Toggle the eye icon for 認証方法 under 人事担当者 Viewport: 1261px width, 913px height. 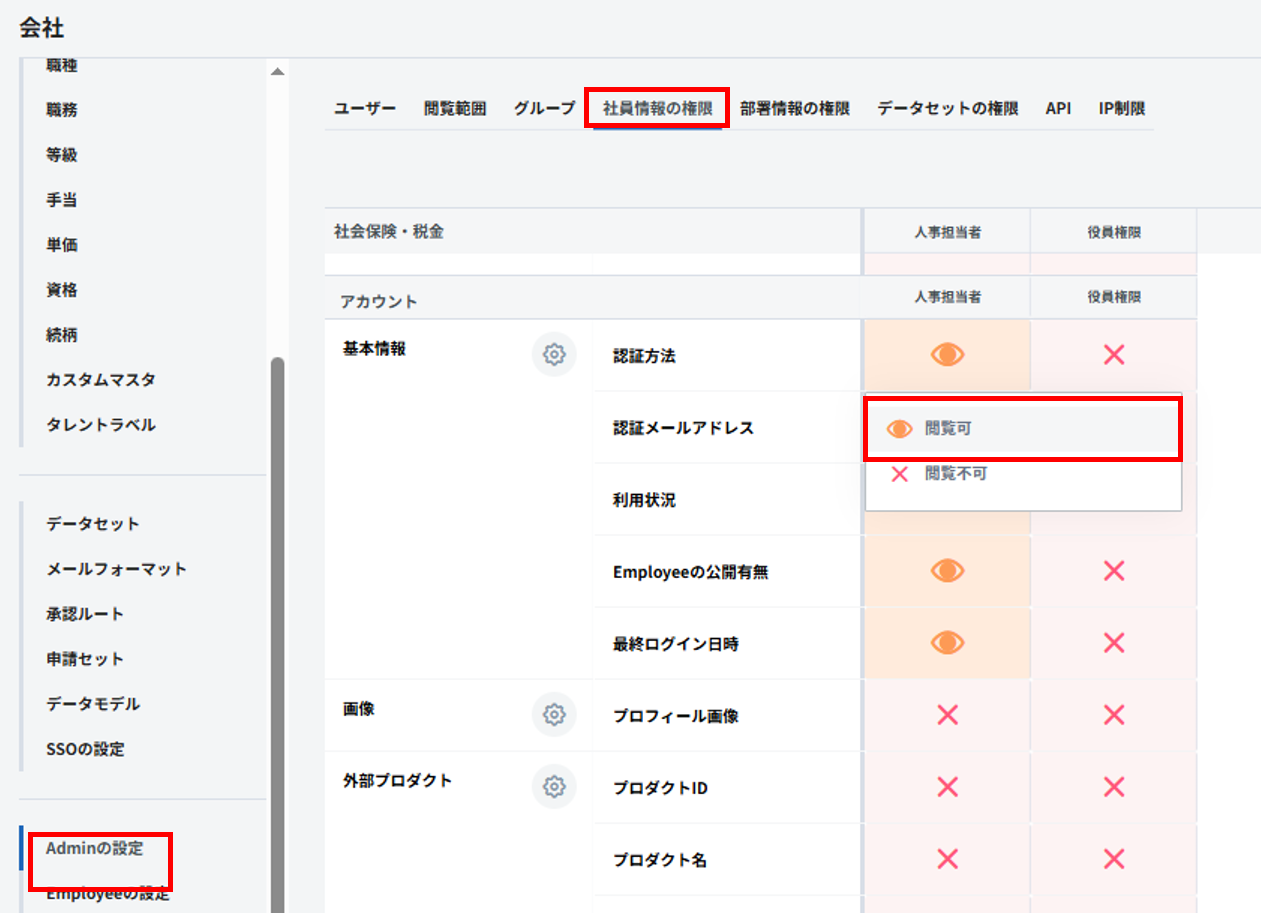tap(947, 355)
